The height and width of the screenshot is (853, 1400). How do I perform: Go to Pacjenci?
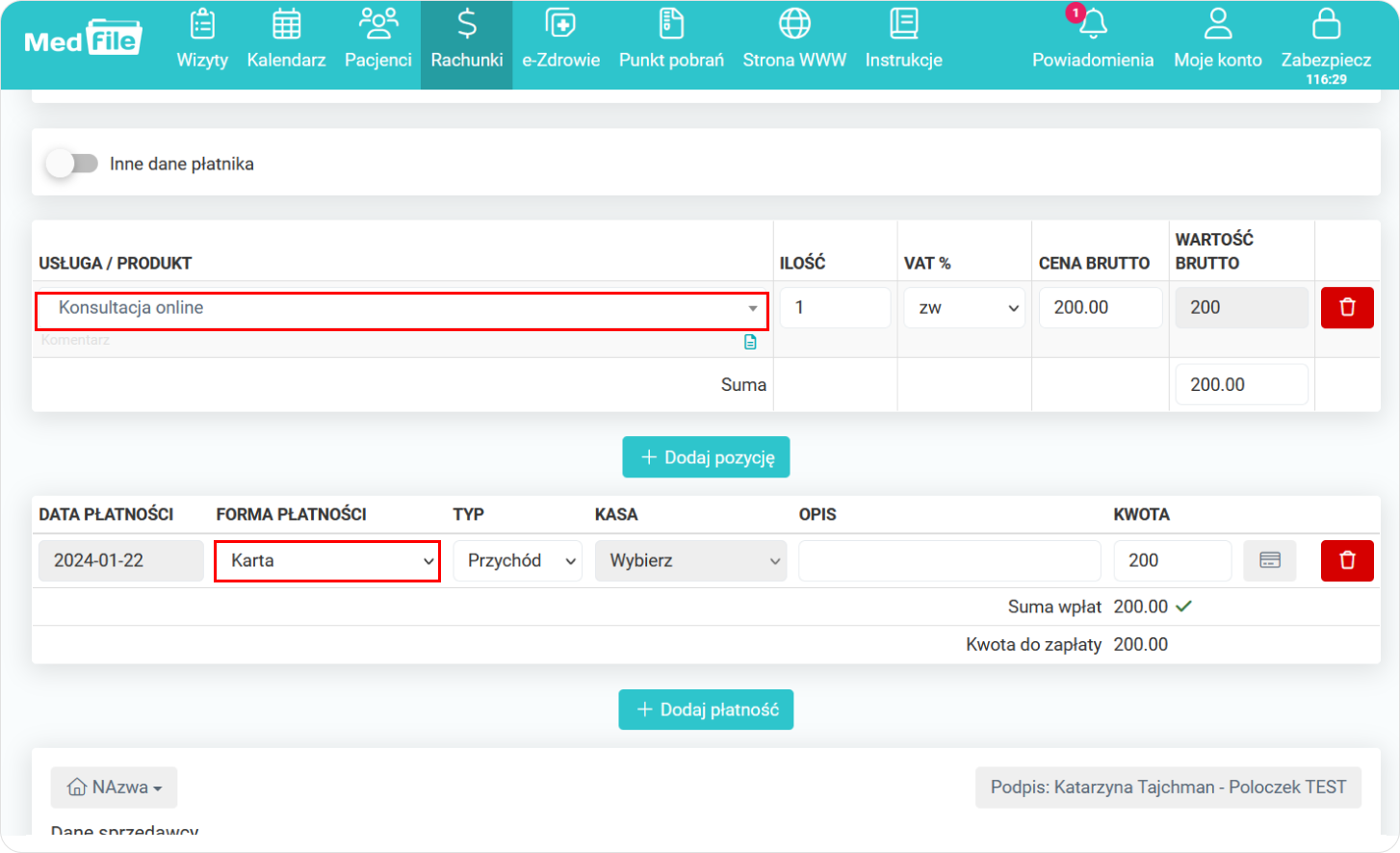click(377, 39)
